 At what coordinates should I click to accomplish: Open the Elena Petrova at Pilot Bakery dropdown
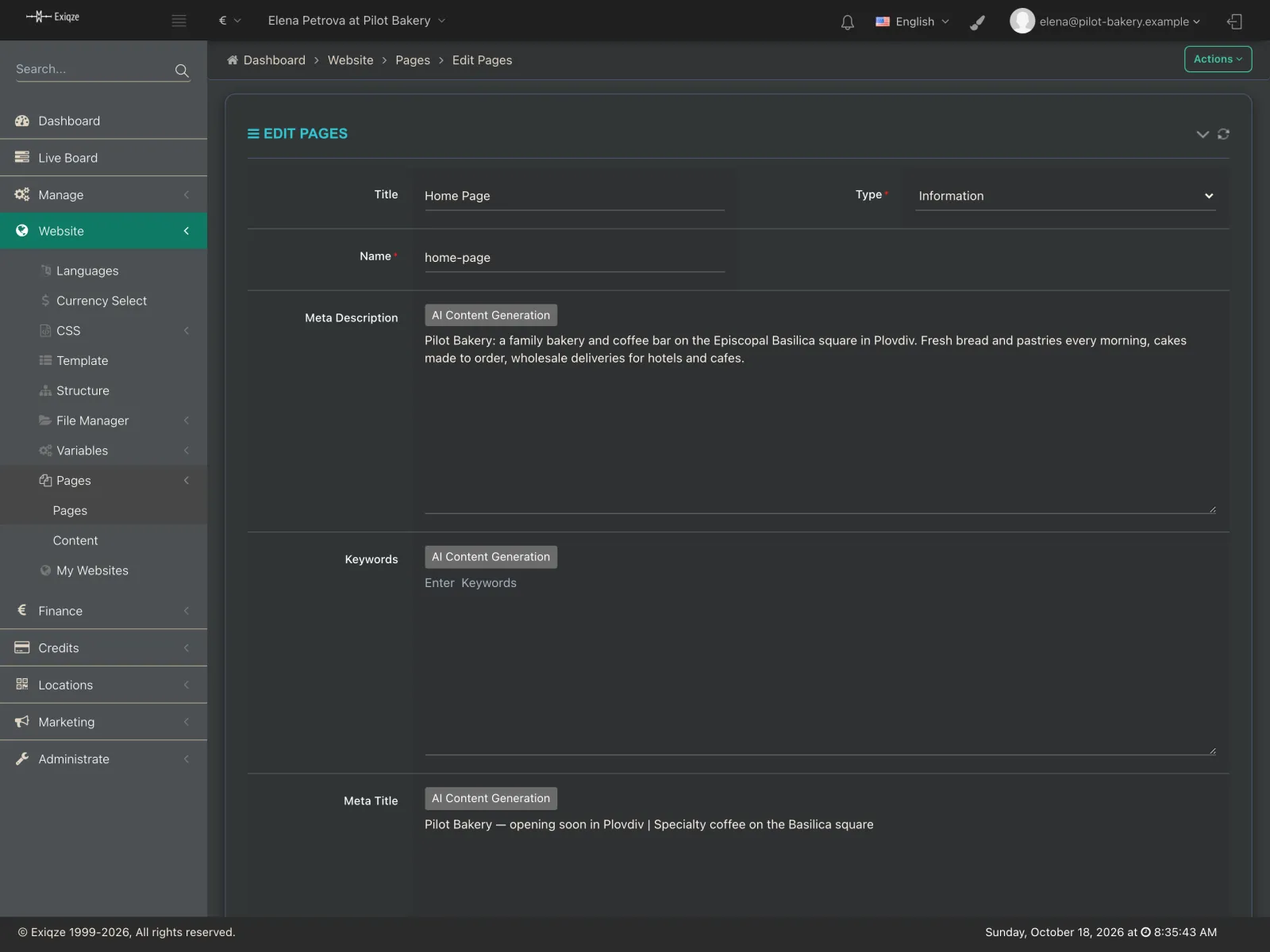point(356,21)
